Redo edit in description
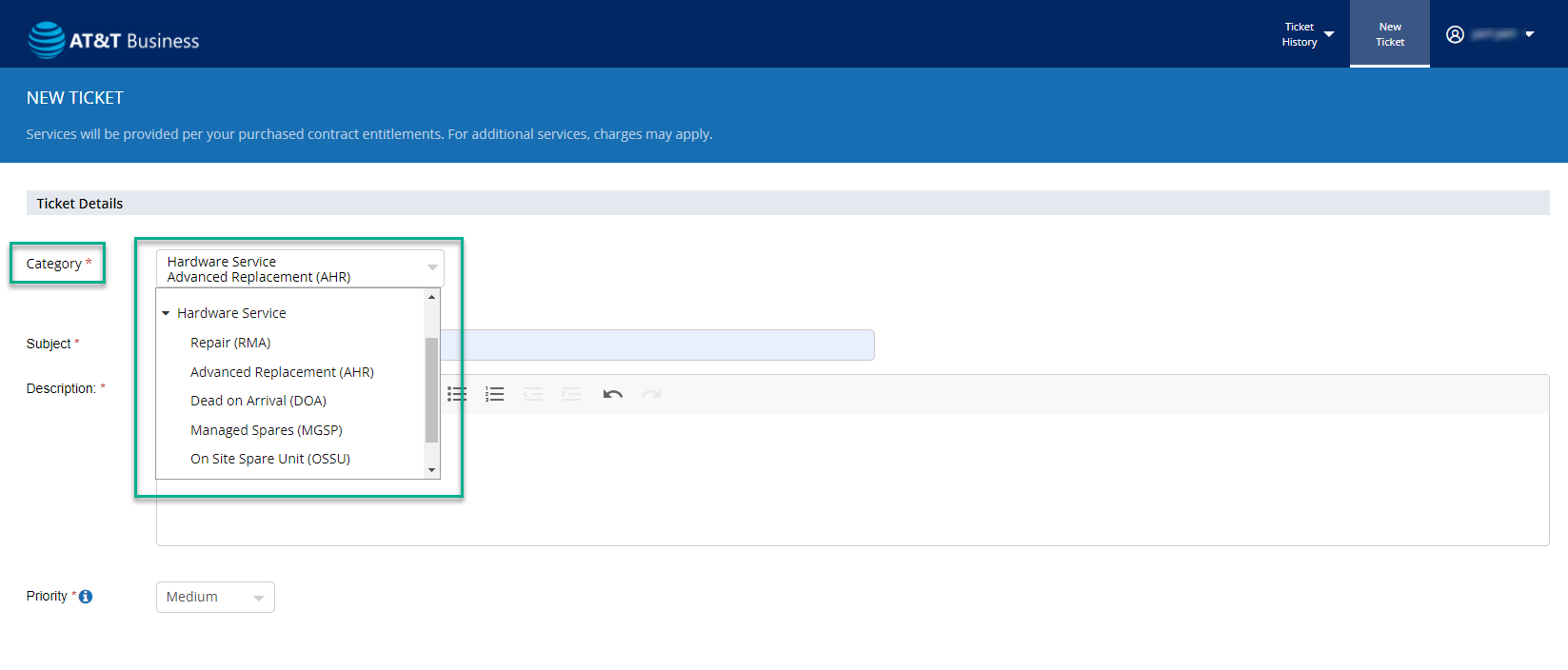 pos(651,394)
